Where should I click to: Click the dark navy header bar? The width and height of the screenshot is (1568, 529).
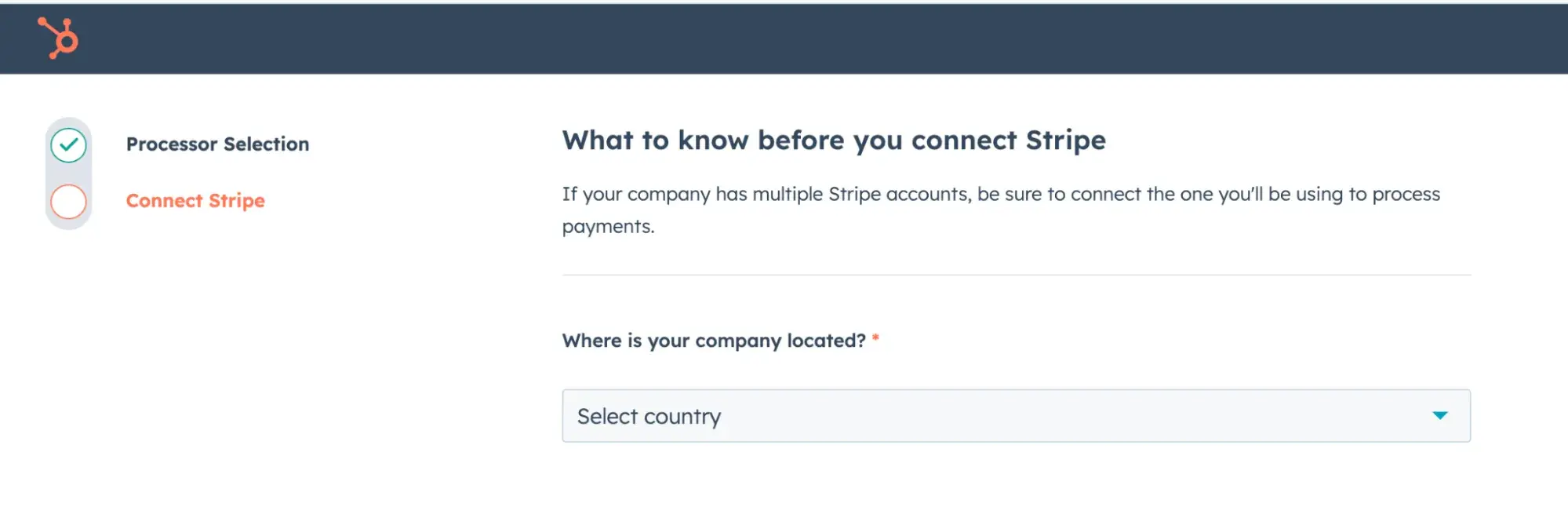(x=784, y=39)
